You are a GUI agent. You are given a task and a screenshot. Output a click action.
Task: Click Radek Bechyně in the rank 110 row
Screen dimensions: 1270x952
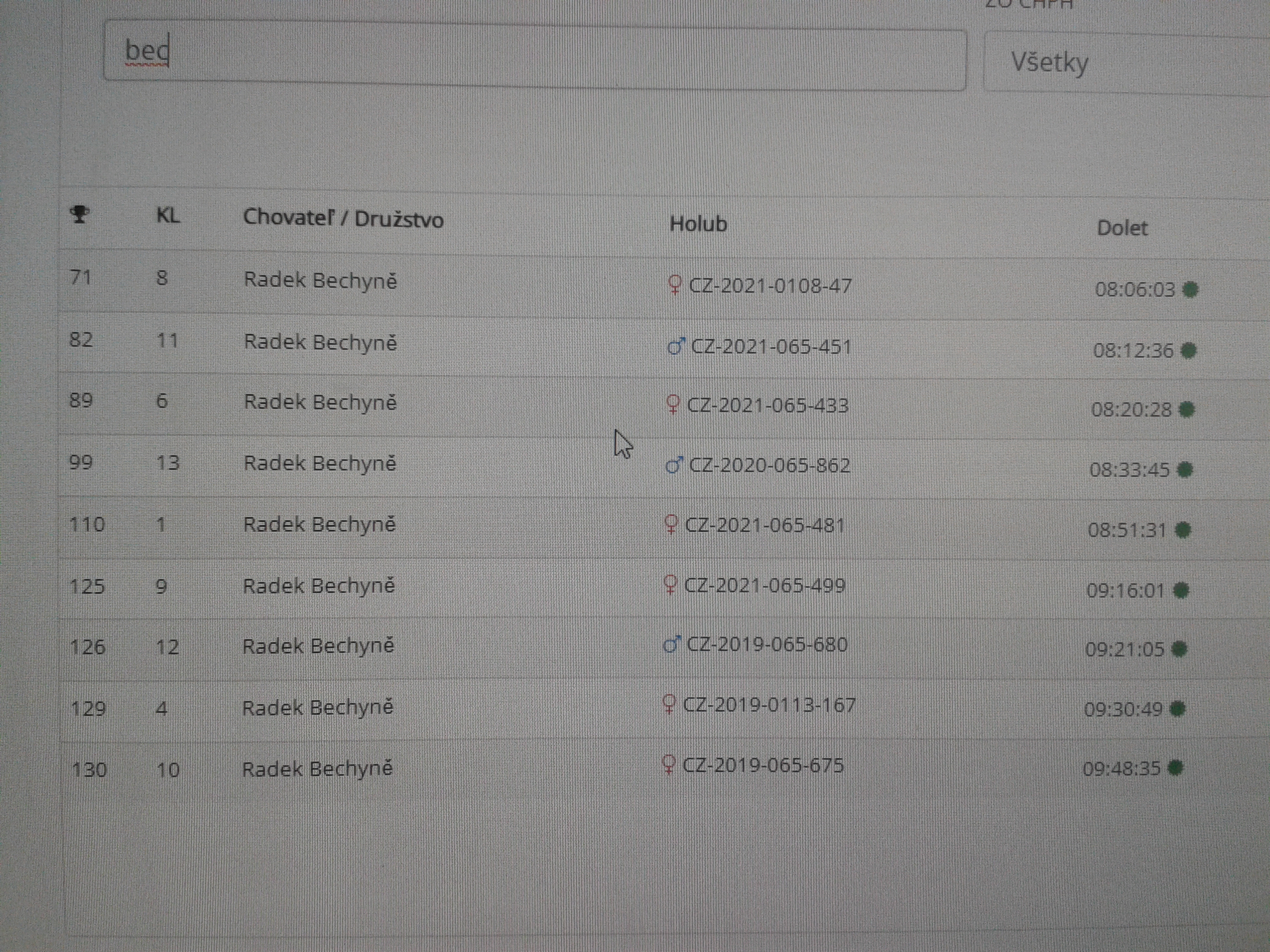click(319, 525)
